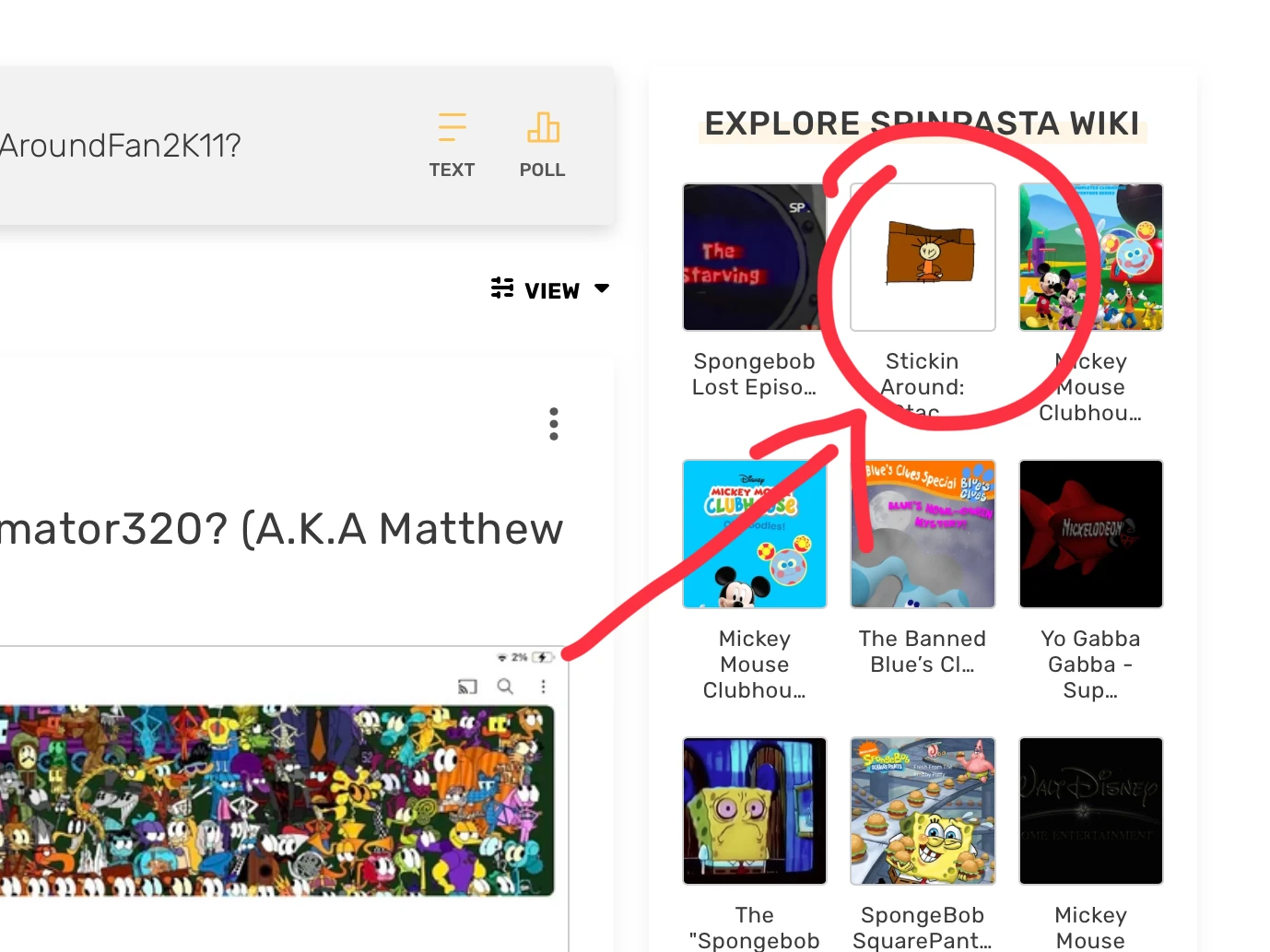The width and height of the screenshot is (1270, 952).
Task: Click the magnifier search icon in embedded screenshot
Action: point(505,686)
